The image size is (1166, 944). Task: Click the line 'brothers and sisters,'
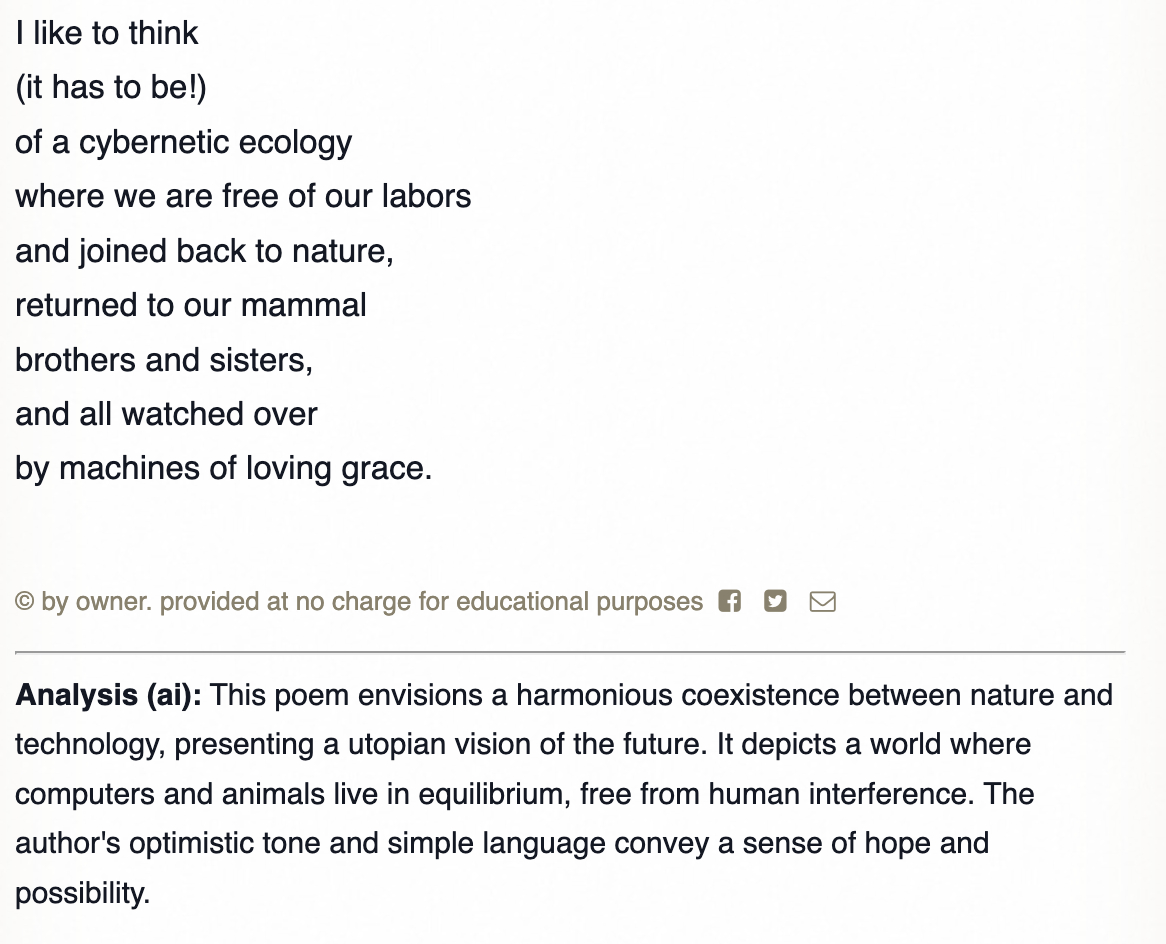(x=164, y=360)
